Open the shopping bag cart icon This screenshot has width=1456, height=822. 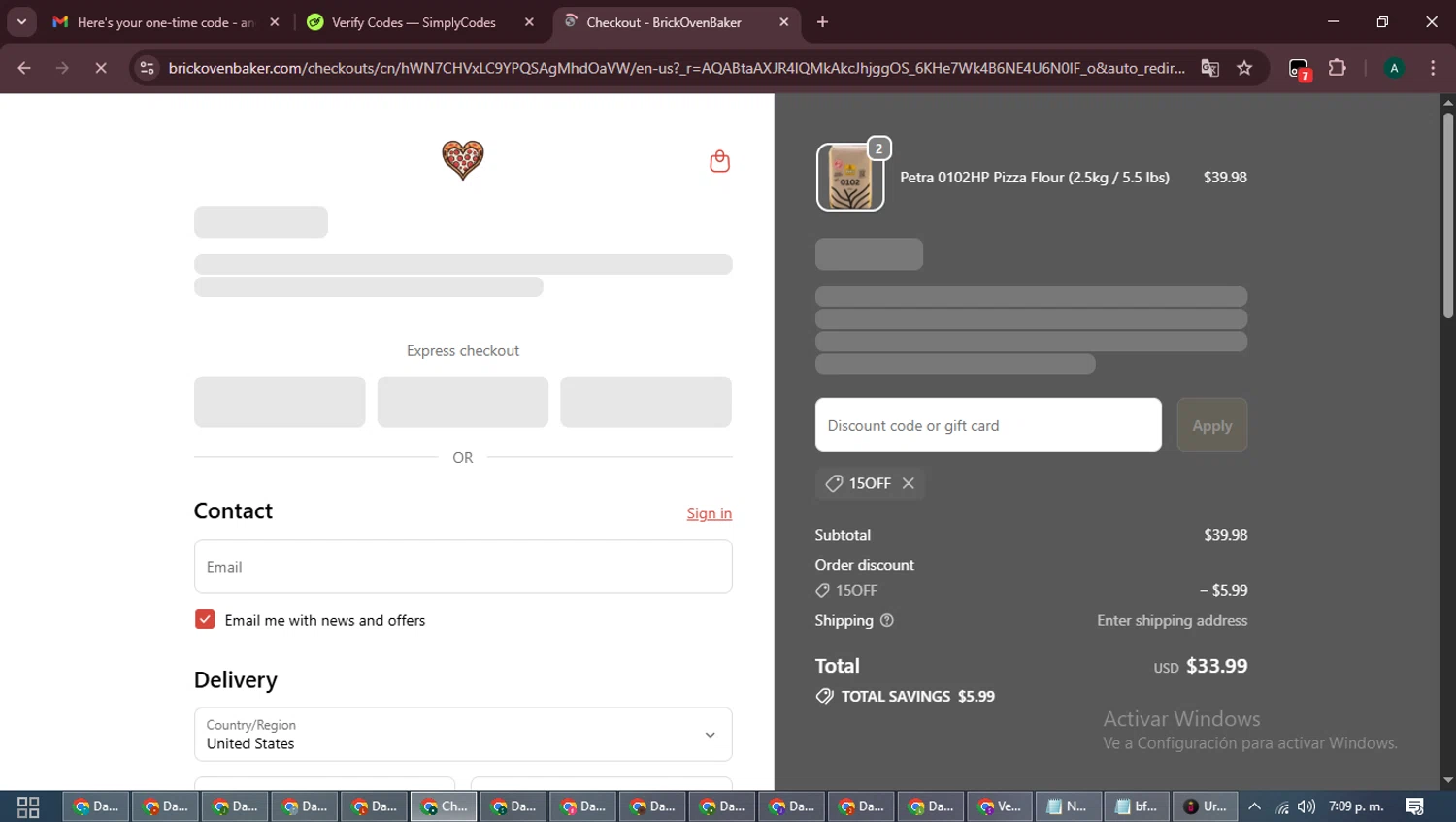[x=719, y=161]
